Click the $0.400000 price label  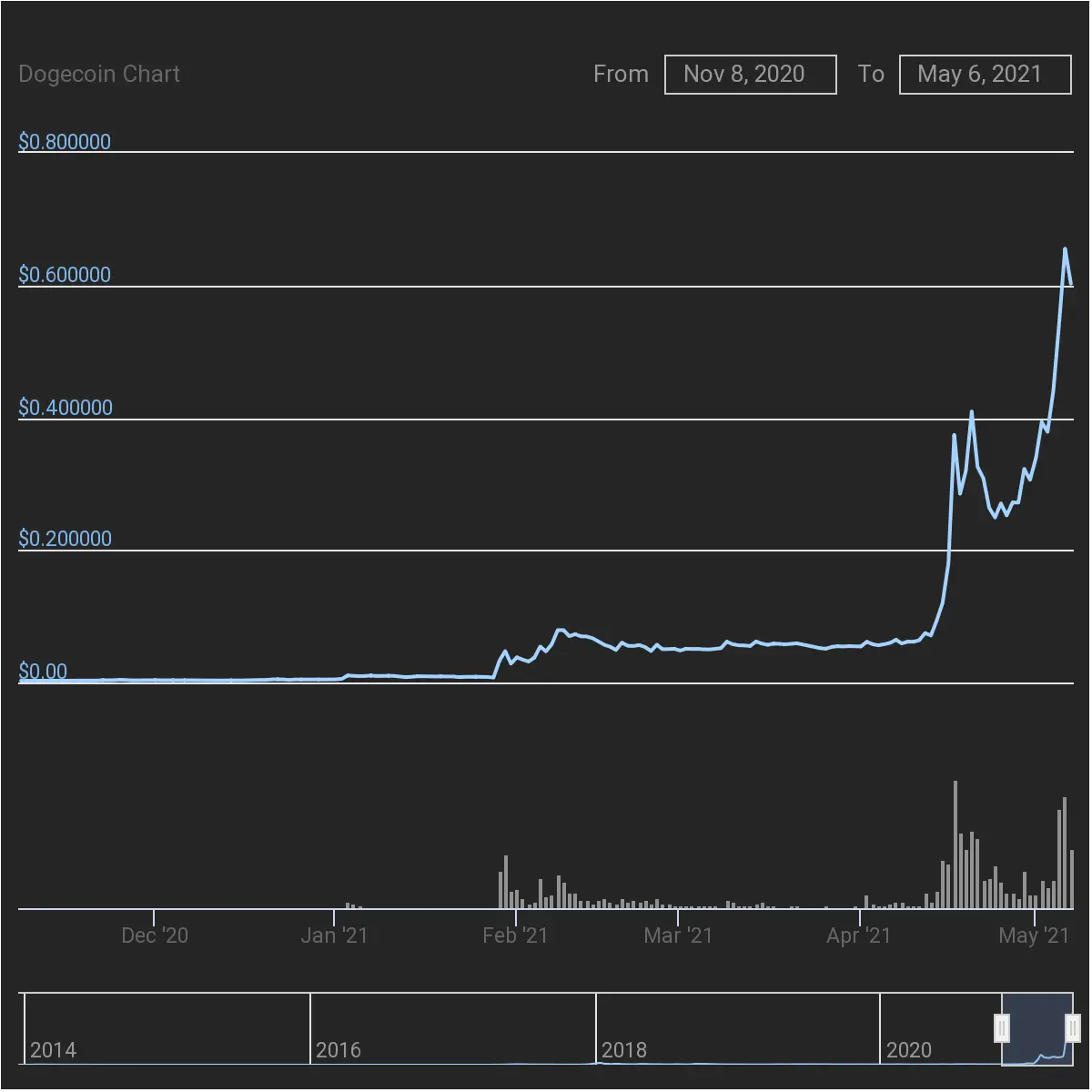(x=66, y=408)
